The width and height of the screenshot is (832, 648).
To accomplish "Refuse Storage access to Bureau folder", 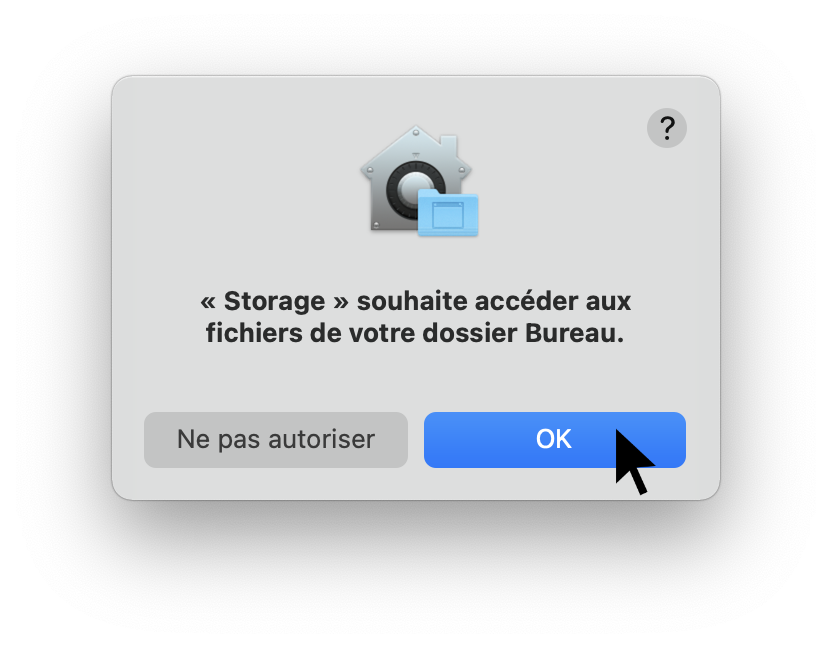I will 275,439.
